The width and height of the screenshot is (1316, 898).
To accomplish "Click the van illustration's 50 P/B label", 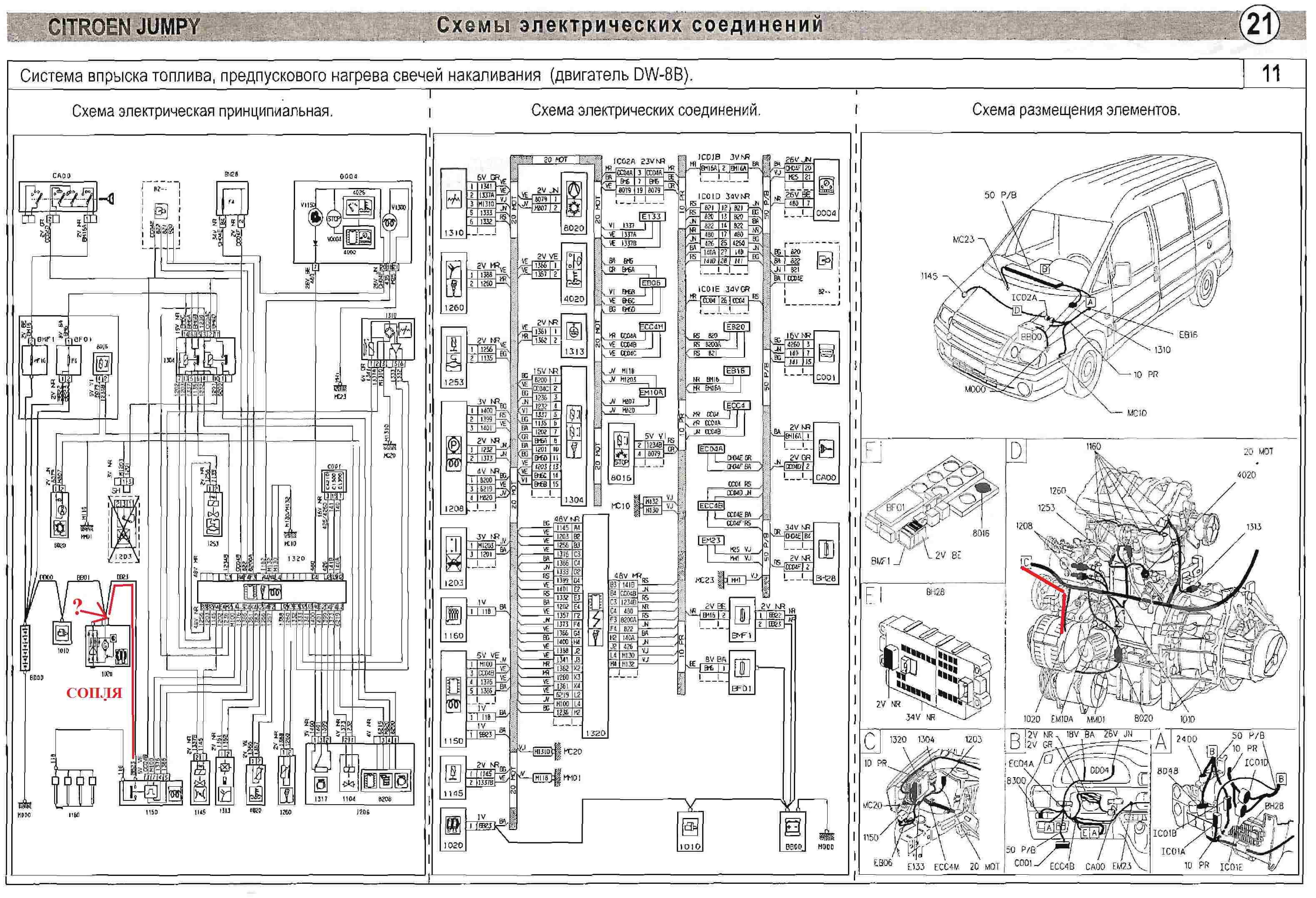I will 1000,195.
